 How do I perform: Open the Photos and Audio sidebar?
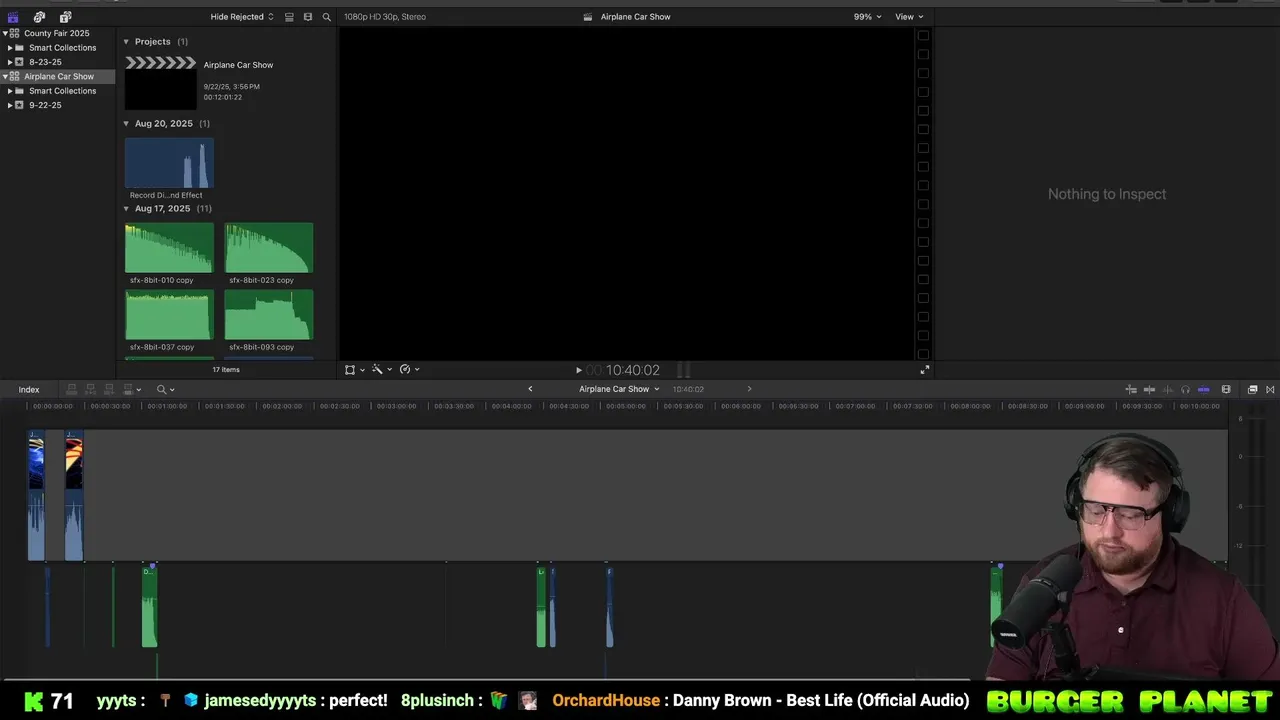pyautogui.click(x=39, y=17)
